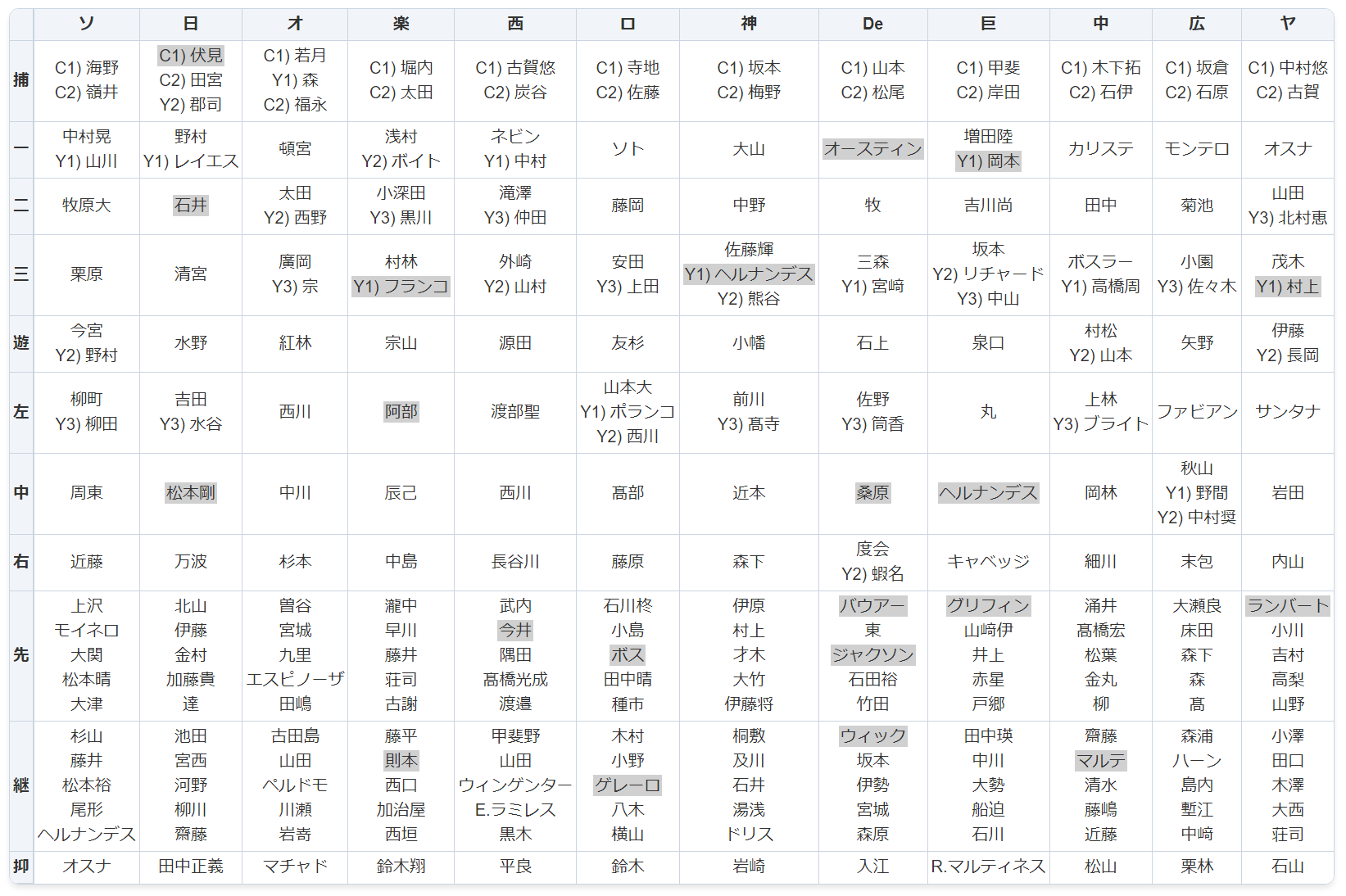The height and width of the screenshot is (896, 1346).
Task: Click the ソ column header
Action: click(x=86, y=24)
